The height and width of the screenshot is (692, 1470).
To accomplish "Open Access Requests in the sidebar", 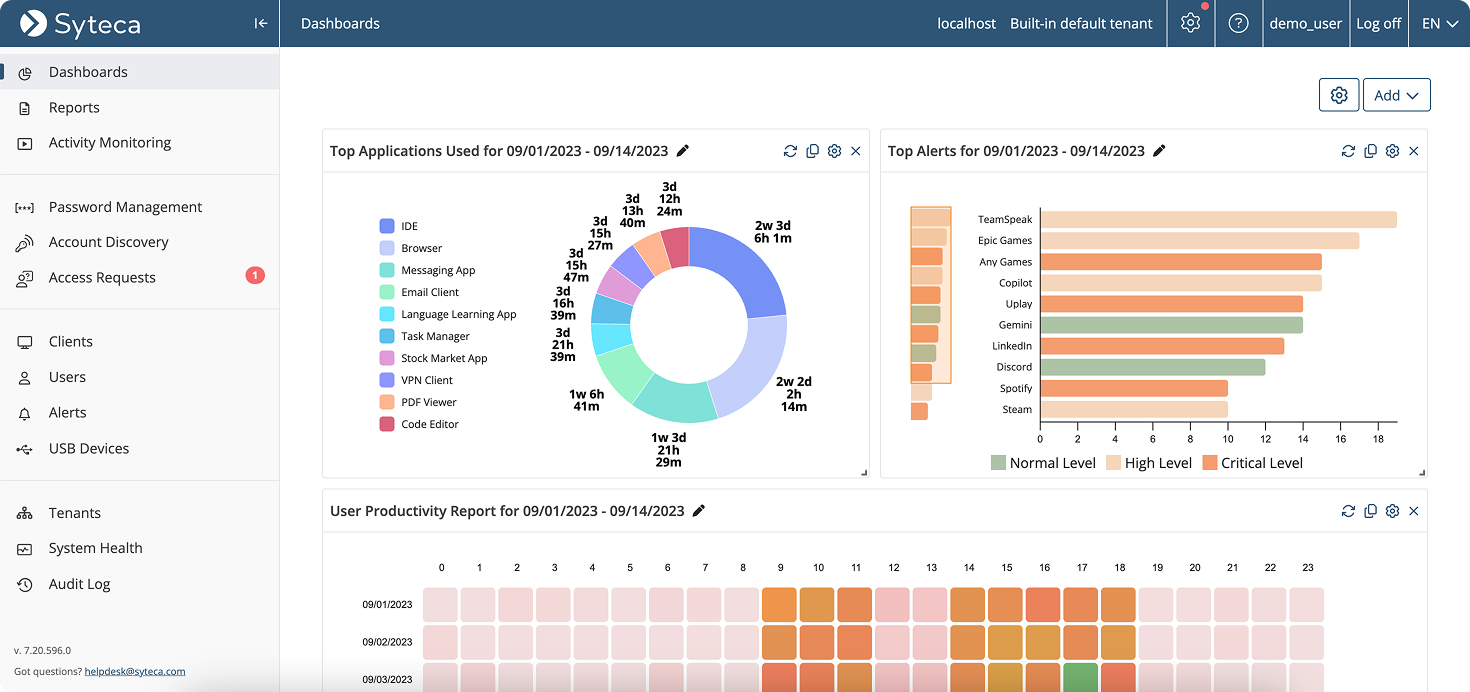I will (x=139, y=277).
